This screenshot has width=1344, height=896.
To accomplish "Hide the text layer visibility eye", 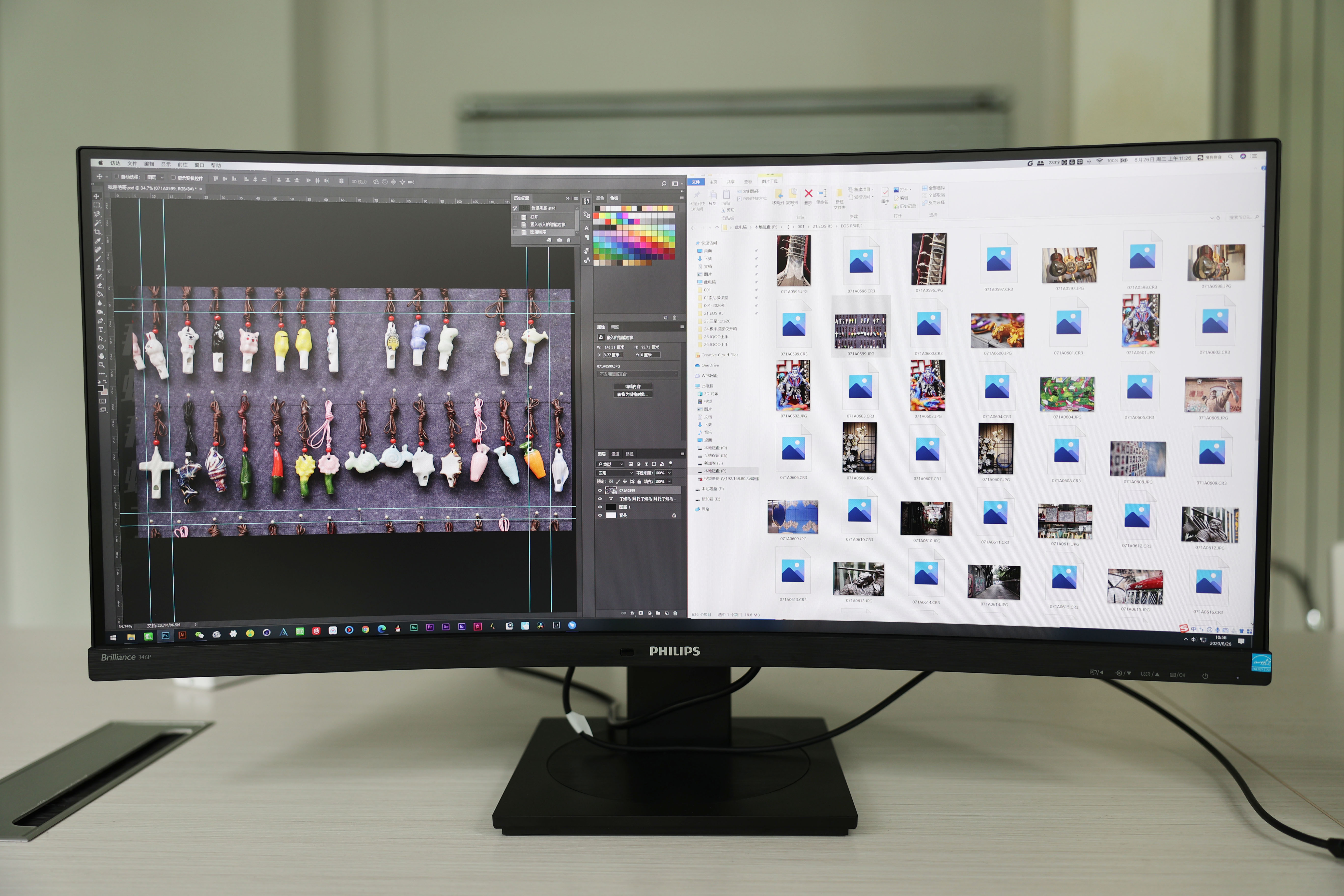I will pos(600,499).
